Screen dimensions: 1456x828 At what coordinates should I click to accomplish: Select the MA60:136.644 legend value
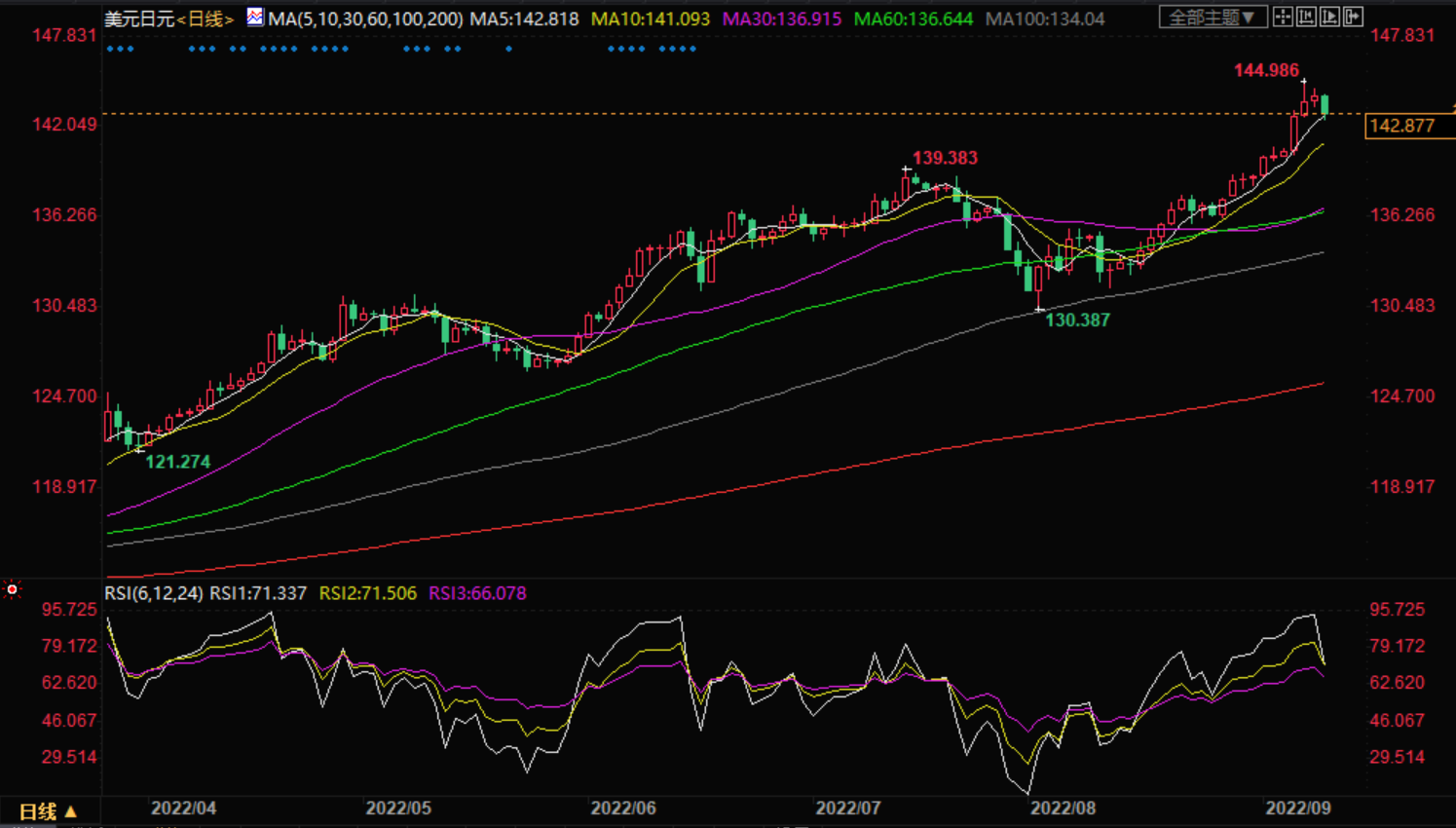tap(914, 19)
